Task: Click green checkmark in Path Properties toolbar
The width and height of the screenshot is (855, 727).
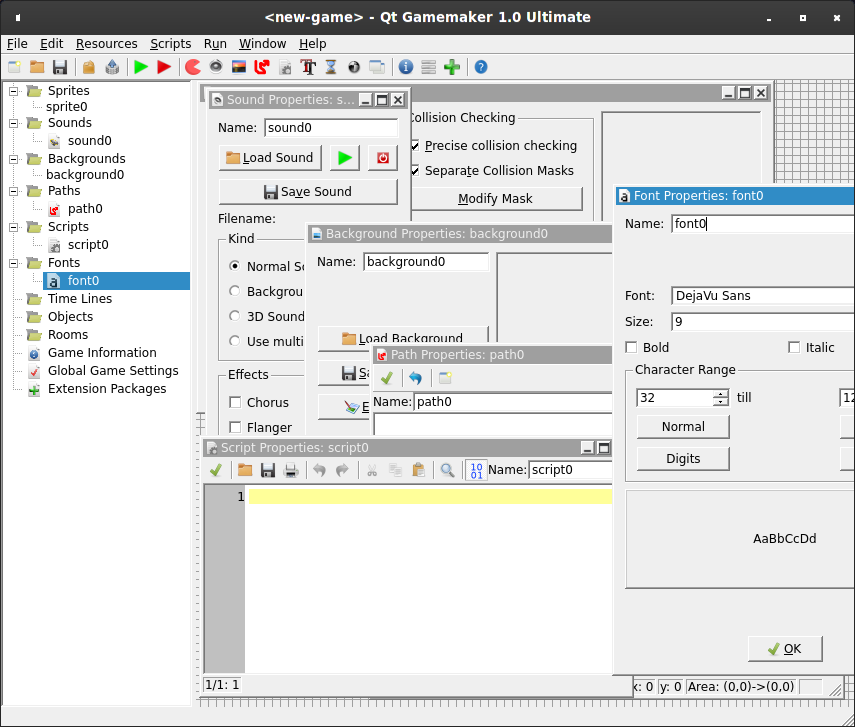Action: click(x=387, y=377)
